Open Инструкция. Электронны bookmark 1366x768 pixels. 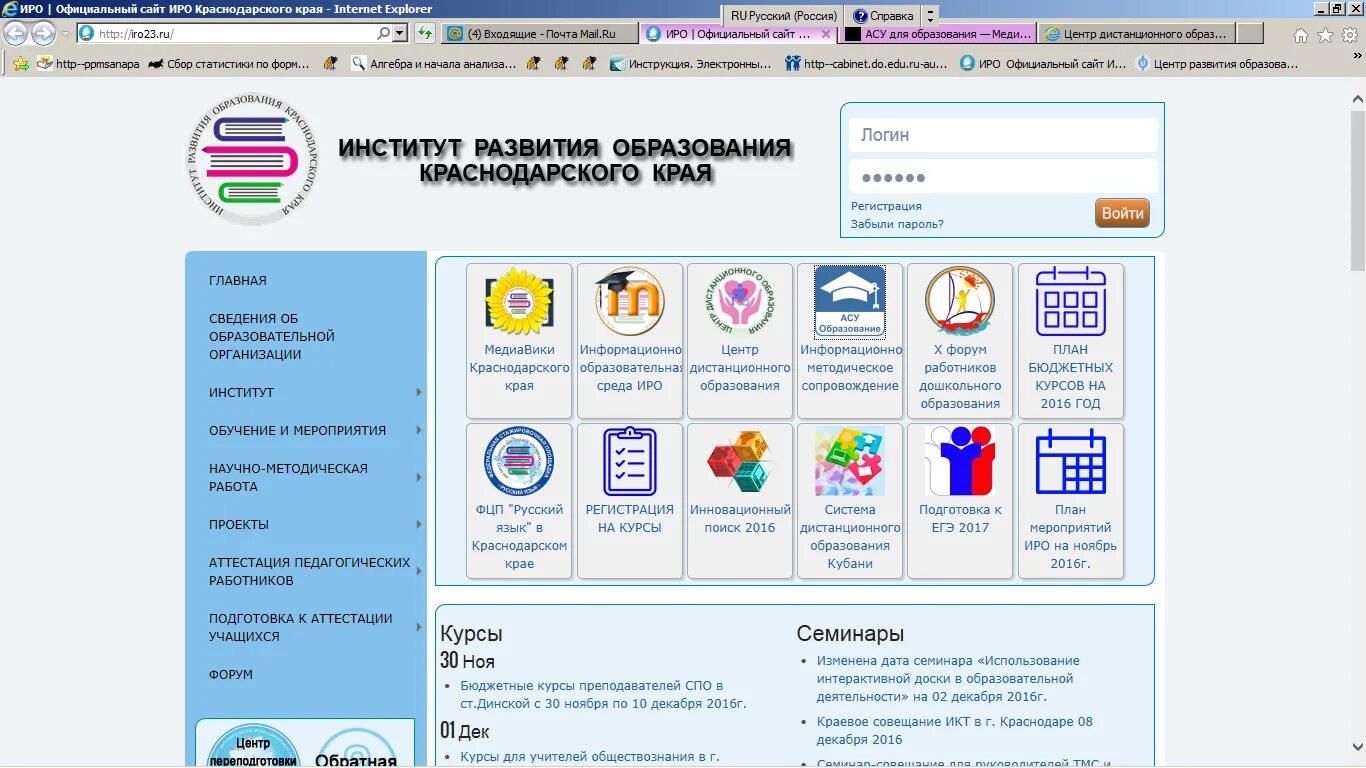tap(691, 63)
